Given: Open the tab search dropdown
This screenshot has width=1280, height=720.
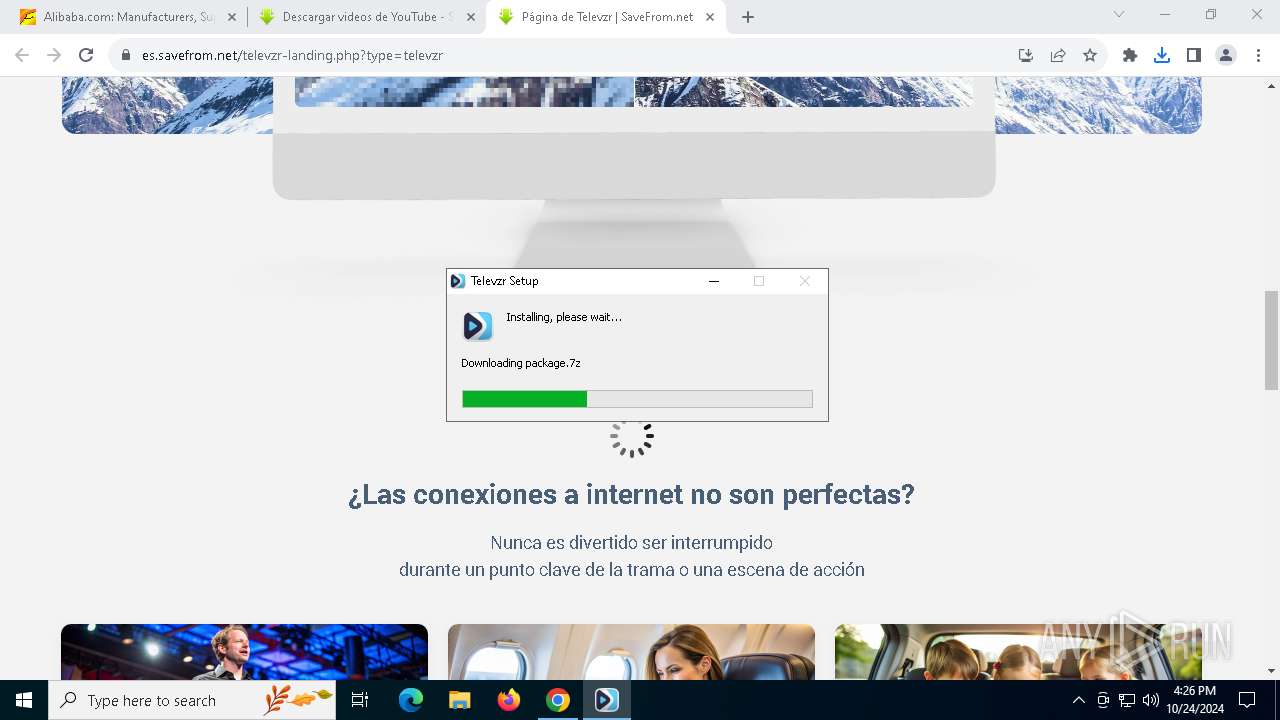Looking at the screenshot, I should pyautogui.click(x=1119, y=14).
